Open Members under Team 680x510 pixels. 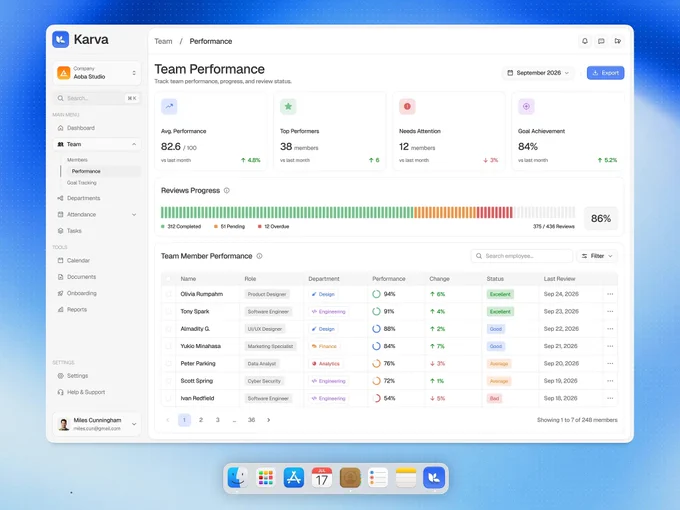click(77, 160)
